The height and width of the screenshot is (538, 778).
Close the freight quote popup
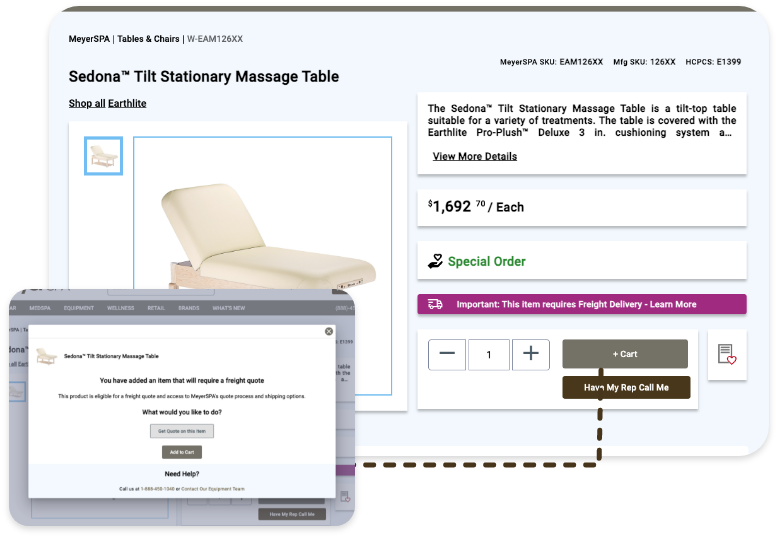pos(328,331)
